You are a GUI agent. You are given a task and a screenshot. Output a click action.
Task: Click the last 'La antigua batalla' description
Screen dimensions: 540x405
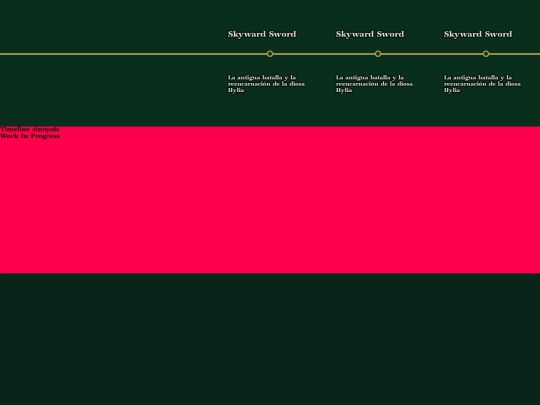tap(482, 84)
